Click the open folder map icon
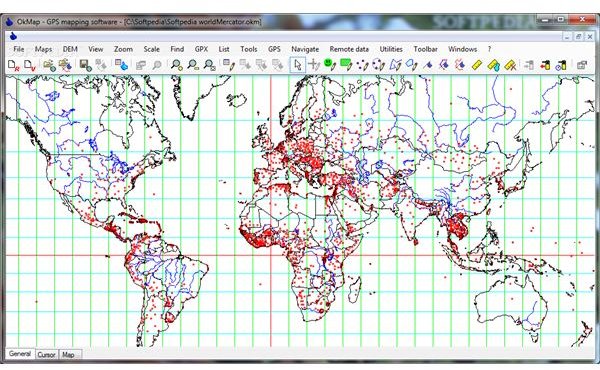This screenshot has width=600, height=370. click(49, 65)
